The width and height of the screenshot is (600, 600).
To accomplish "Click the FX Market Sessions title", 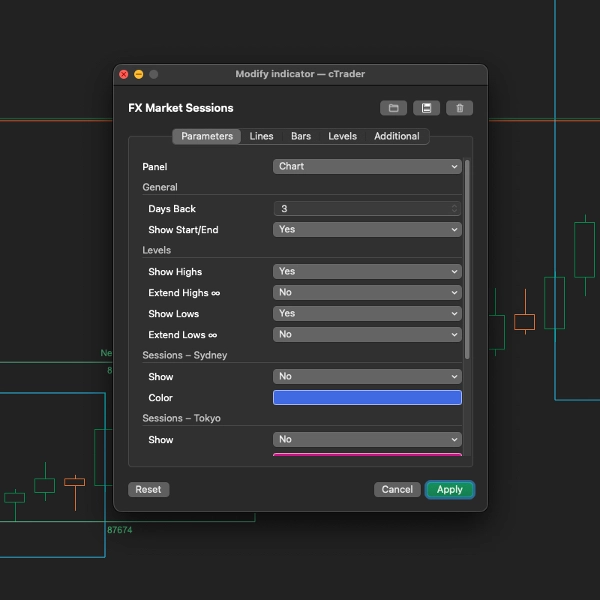I will (x=181, y=108).
